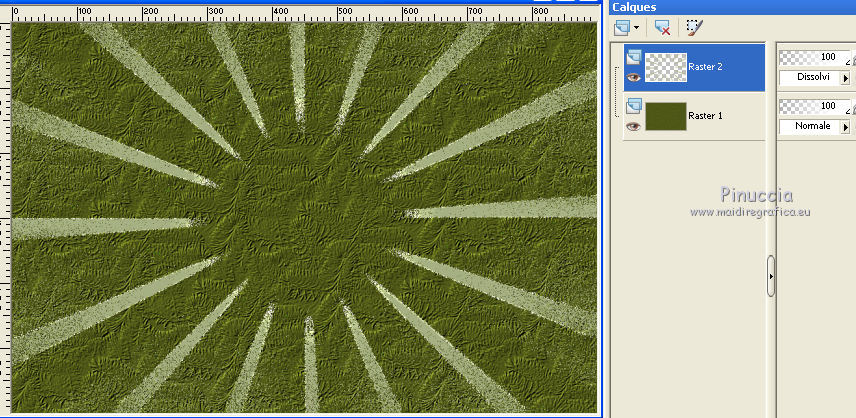Click the New Raster Layer icon

(x=622, y=27)
